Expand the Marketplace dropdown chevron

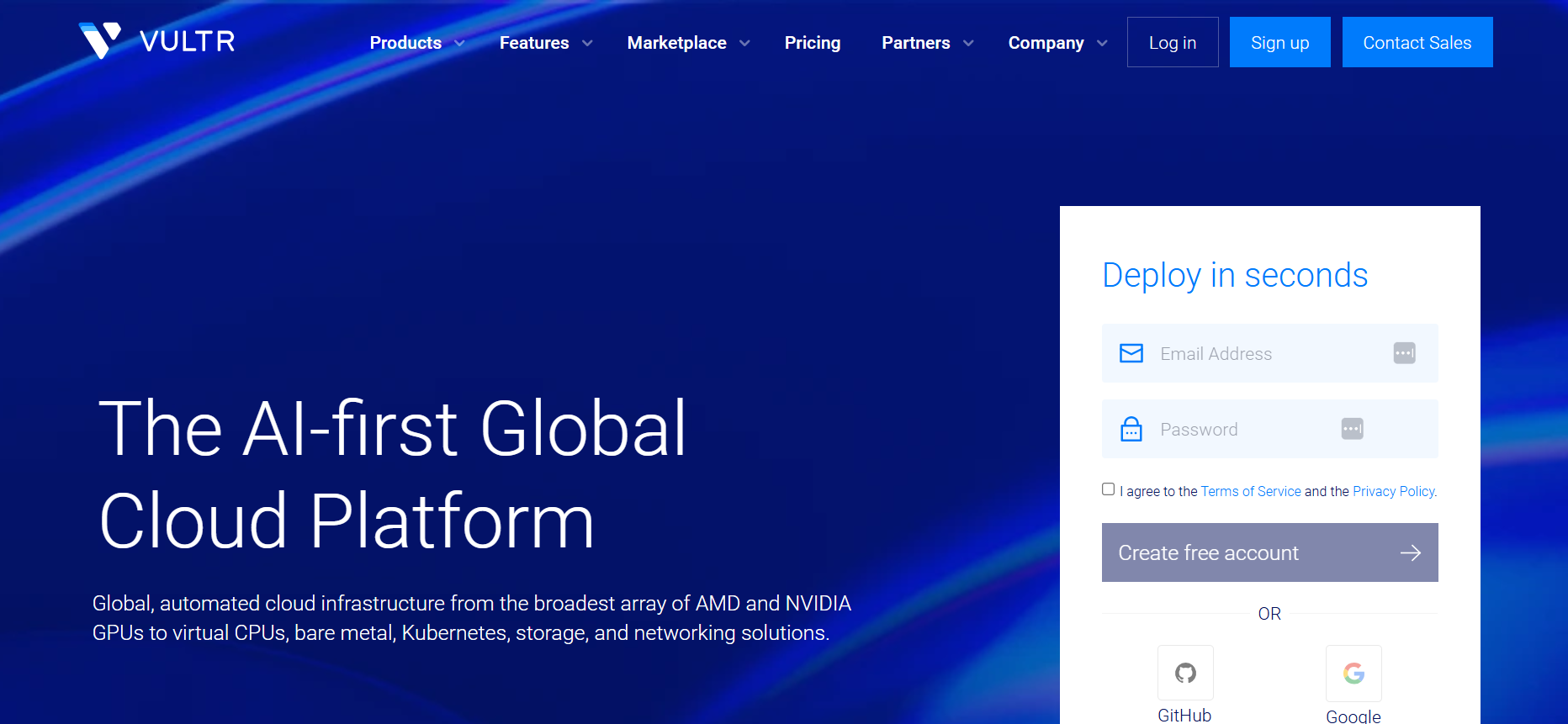[744, 44]
